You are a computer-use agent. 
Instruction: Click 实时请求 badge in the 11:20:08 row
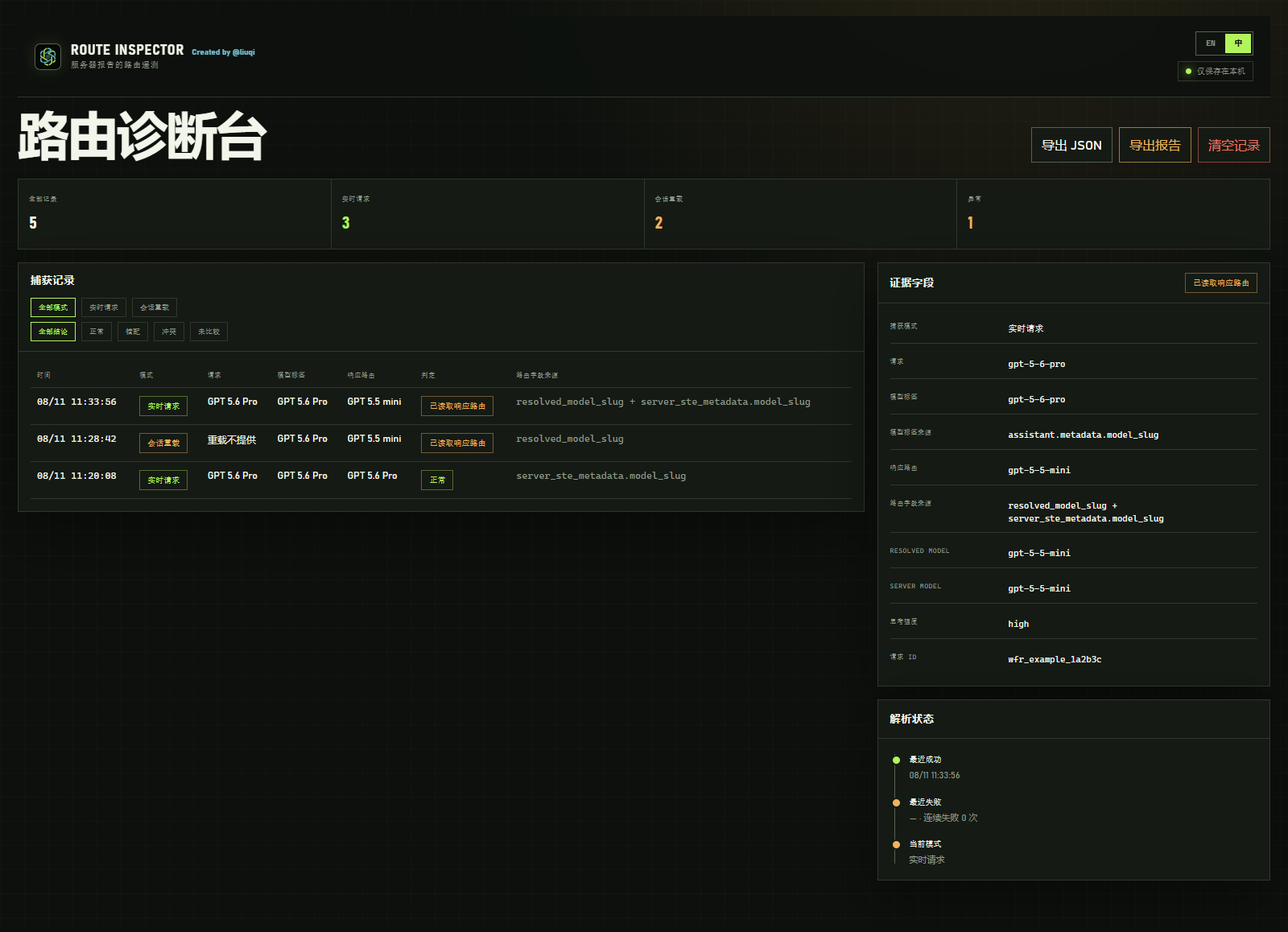click(x=163, y=480)
